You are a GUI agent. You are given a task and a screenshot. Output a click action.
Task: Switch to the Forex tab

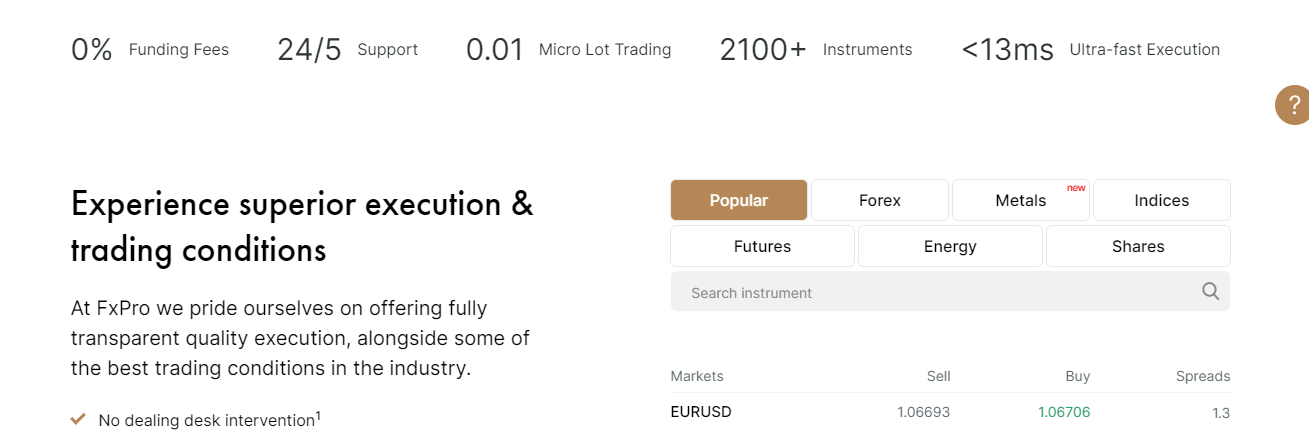tap(880, 200)
